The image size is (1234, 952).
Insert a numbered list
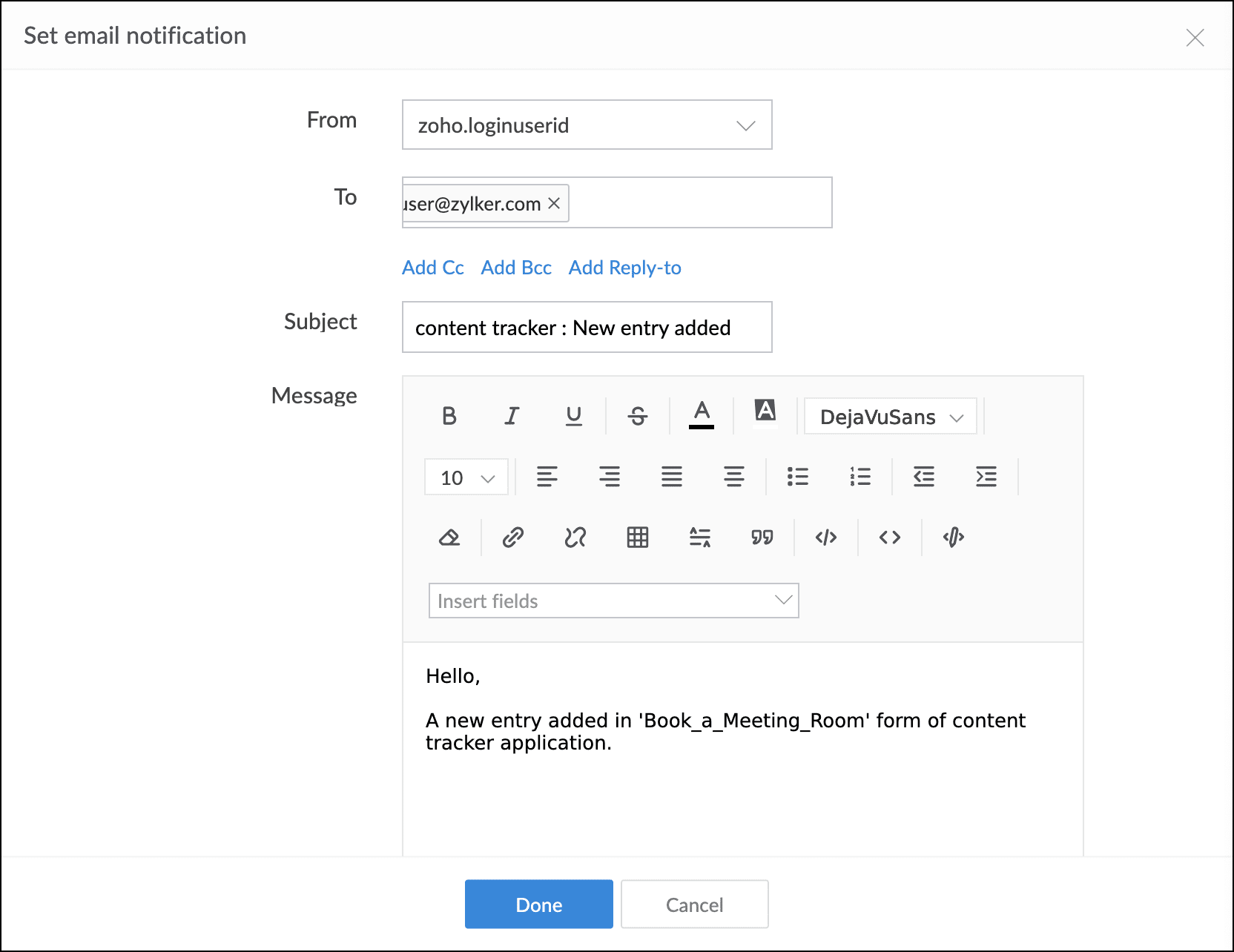[860, 477]
